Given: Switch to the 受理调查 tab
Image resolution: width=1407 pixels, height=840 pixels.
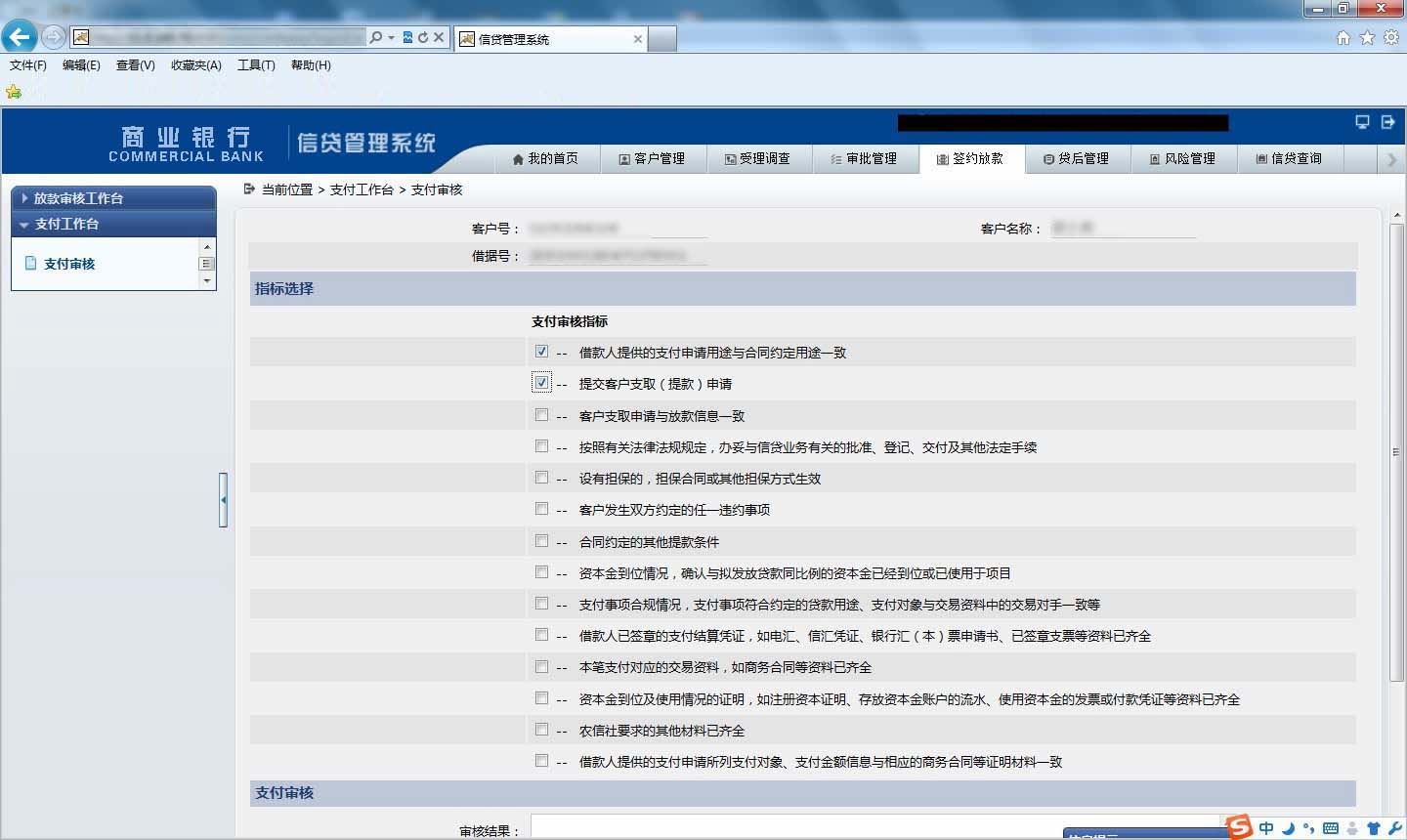Looking at the screenshot, I should (758, 158).
